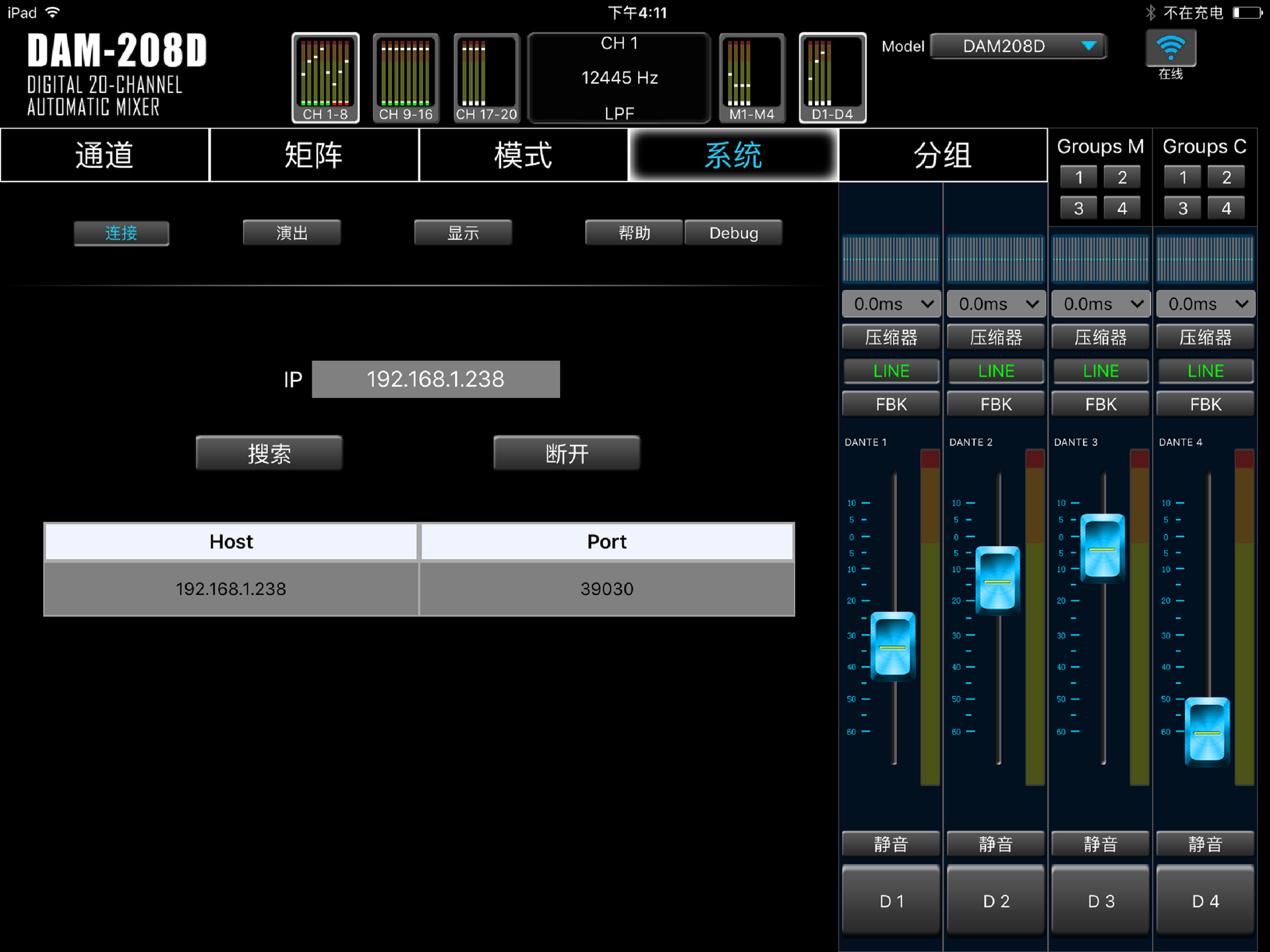Tap the CH 1 LPF info display
This screenshot has height=952, width=1270.
619,78
